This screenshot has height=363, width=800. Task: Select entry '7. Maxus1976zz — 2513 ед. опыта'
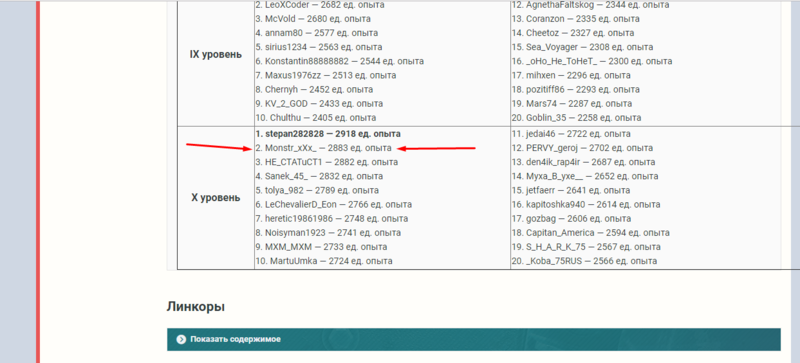pos(326,76)
